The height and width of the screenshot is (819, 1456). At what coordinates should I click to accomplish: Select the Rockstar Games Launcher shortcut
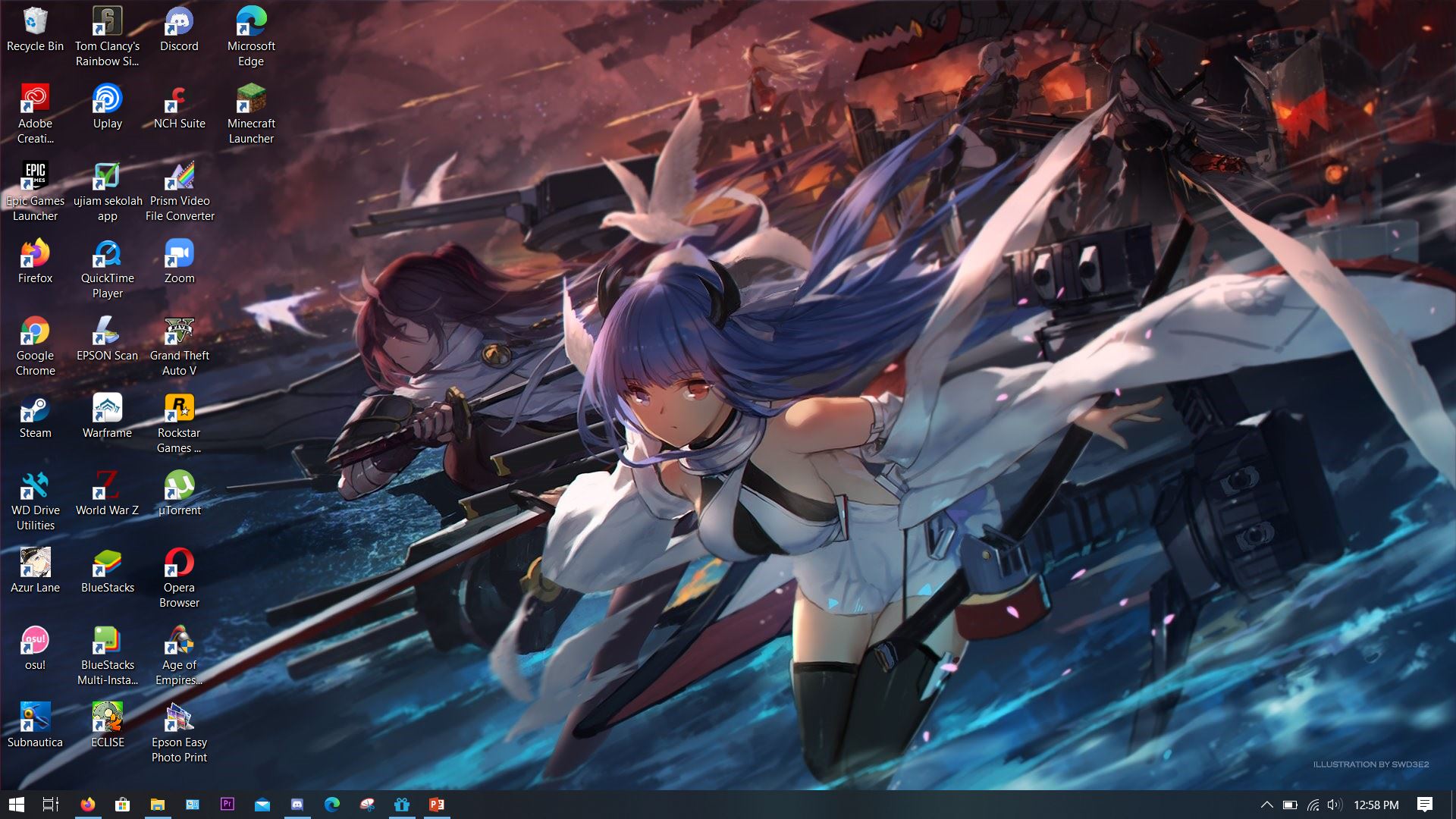click(179, 423)
